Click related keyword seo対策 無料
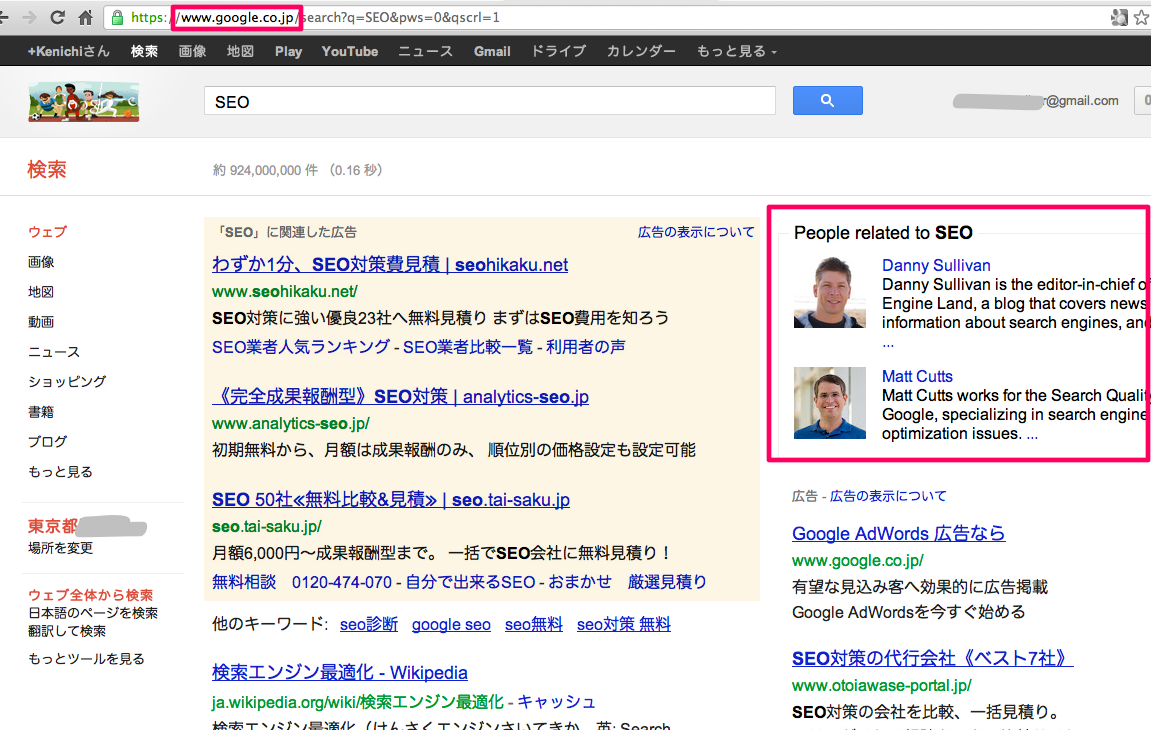Screen dimensions: 1151x730 [624, 624]
